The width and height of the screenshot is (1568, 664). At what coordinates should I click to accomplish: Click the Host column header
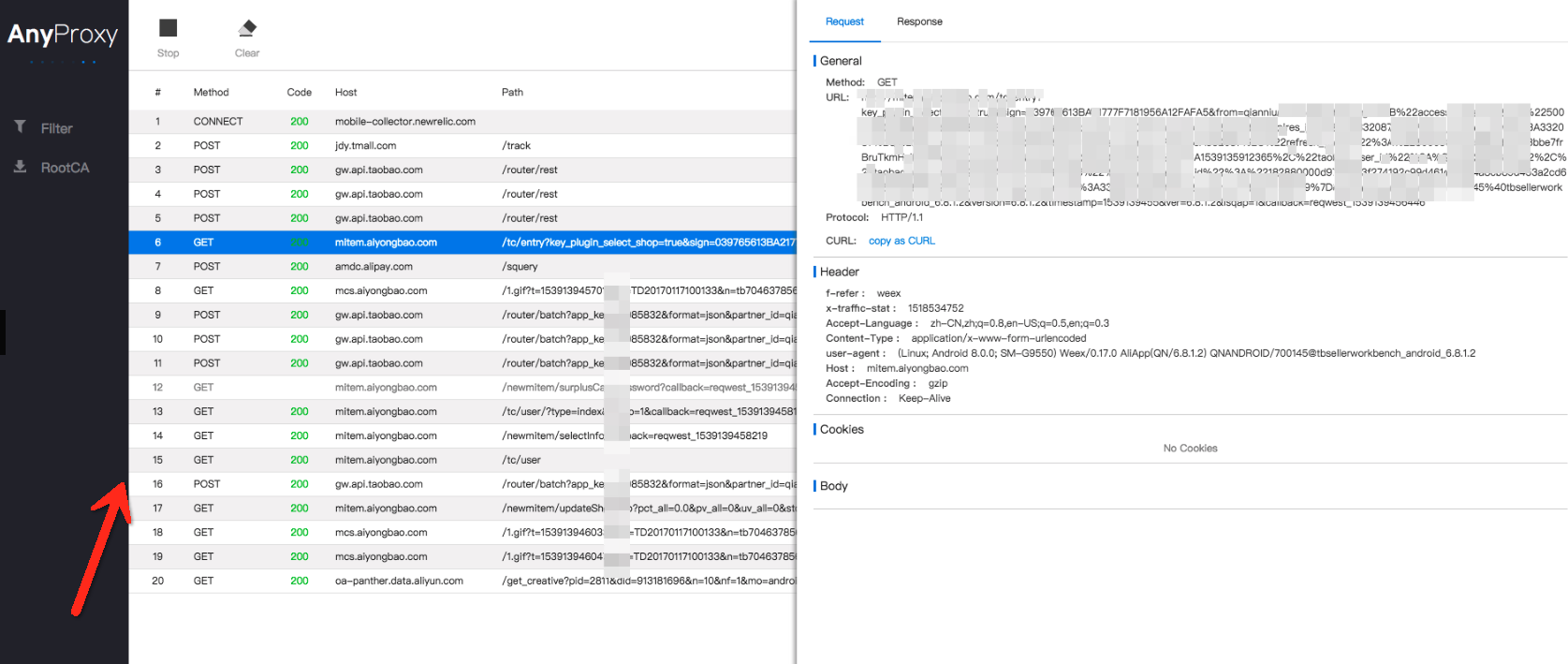click(345, 93)
